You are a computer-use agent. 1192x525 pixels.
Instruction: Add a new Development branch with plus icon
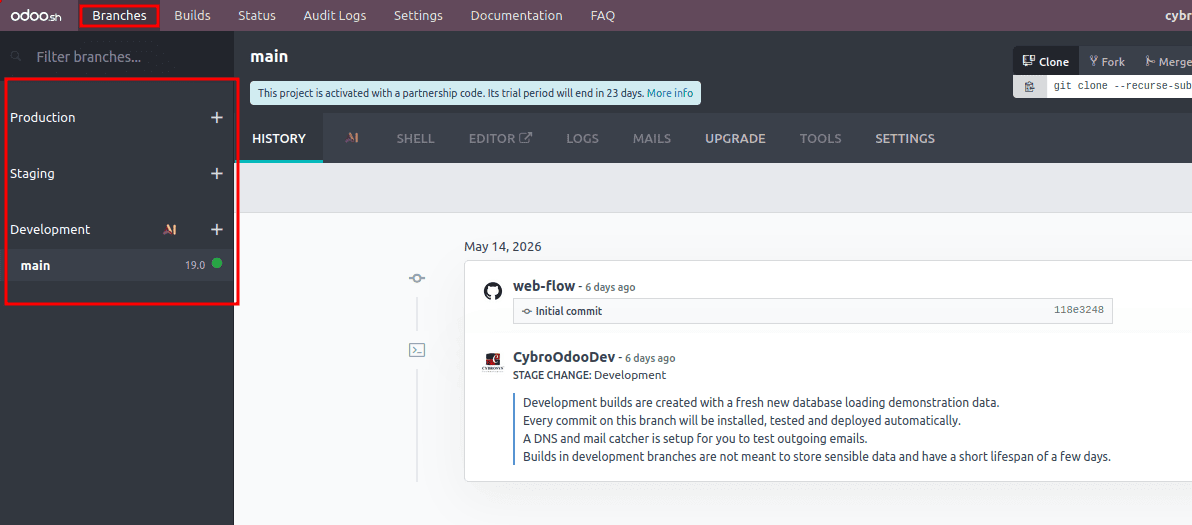217,229
